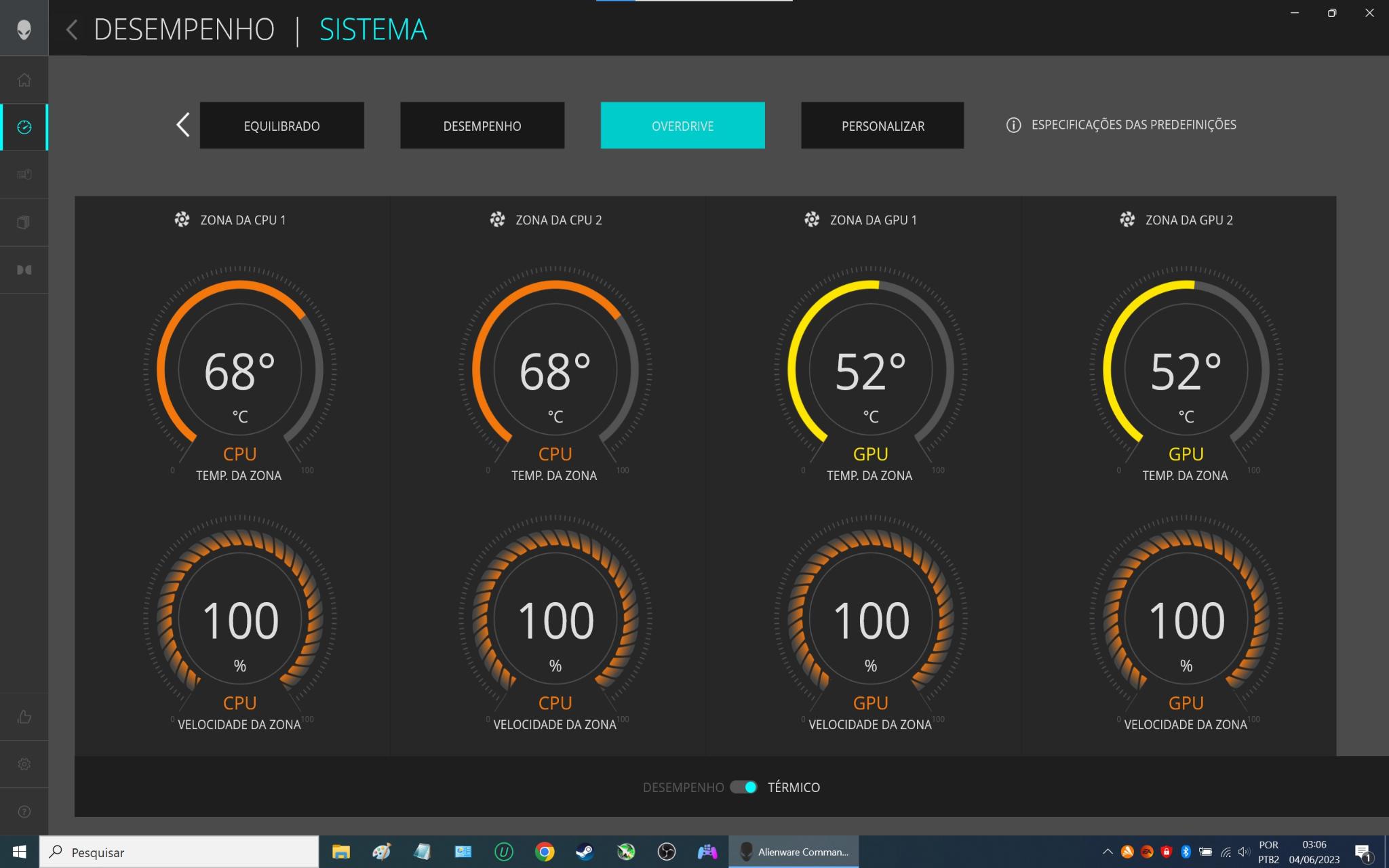Click the POR PTB2 language indicator
This screenshot has width=1389, height=868.
pyautogui.click(x=1268, y=852)
